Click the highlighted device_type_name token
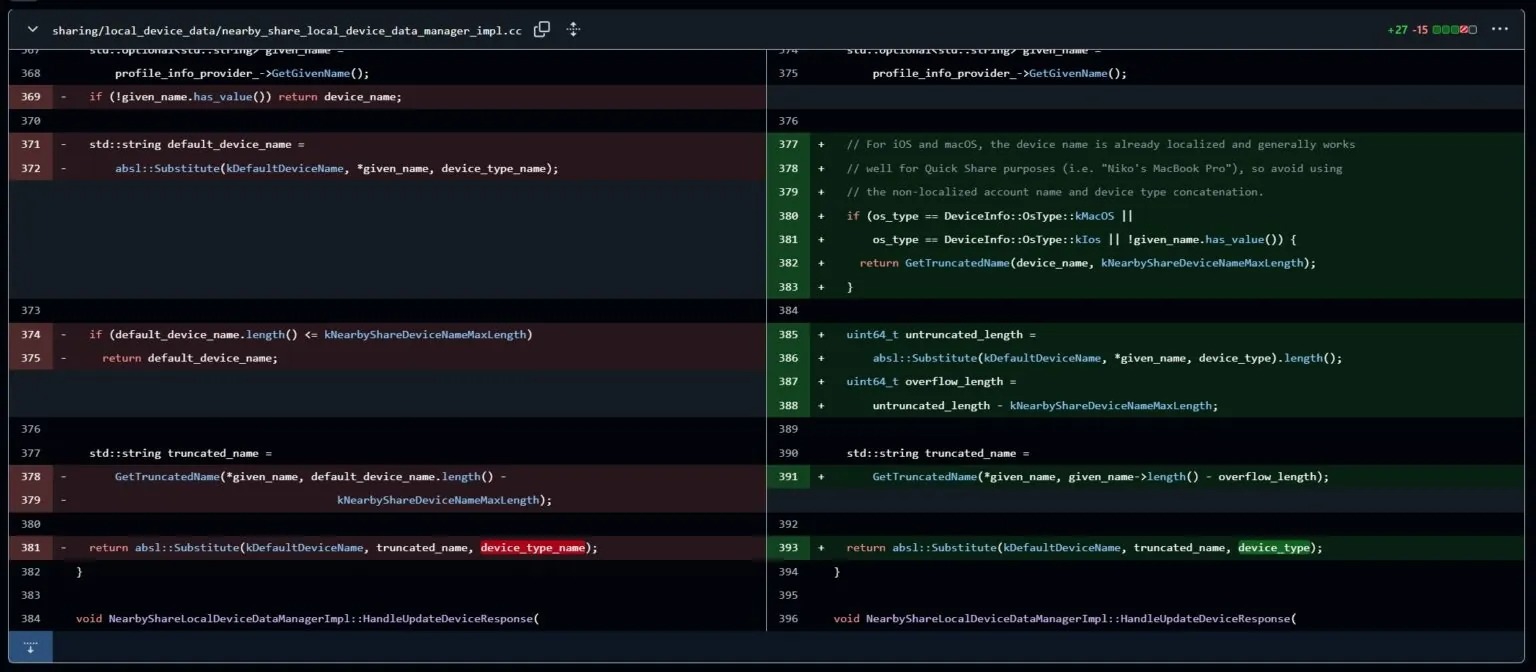The height and width of the screenshot is (672, 1536). pyautogui.click(x=533, y=548)
